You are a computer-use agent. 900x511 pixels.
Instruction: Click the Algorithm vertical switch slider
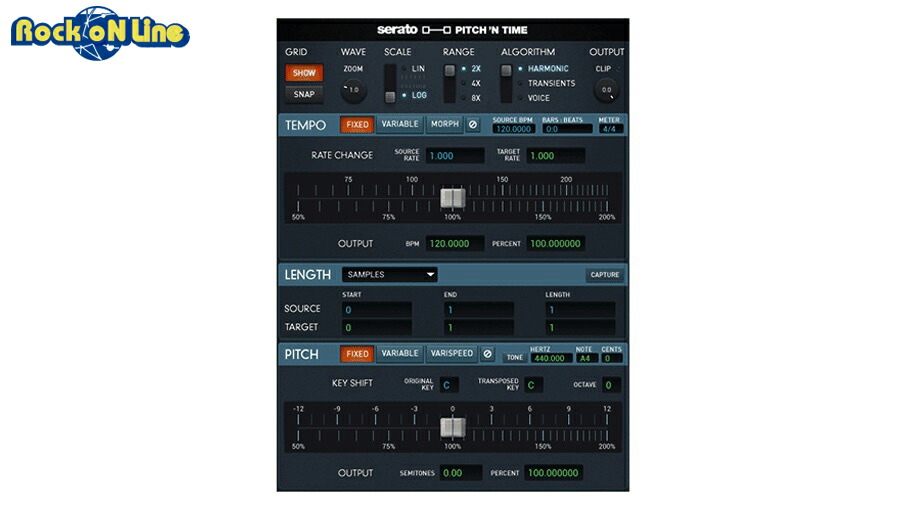click(x=506, y=84)
